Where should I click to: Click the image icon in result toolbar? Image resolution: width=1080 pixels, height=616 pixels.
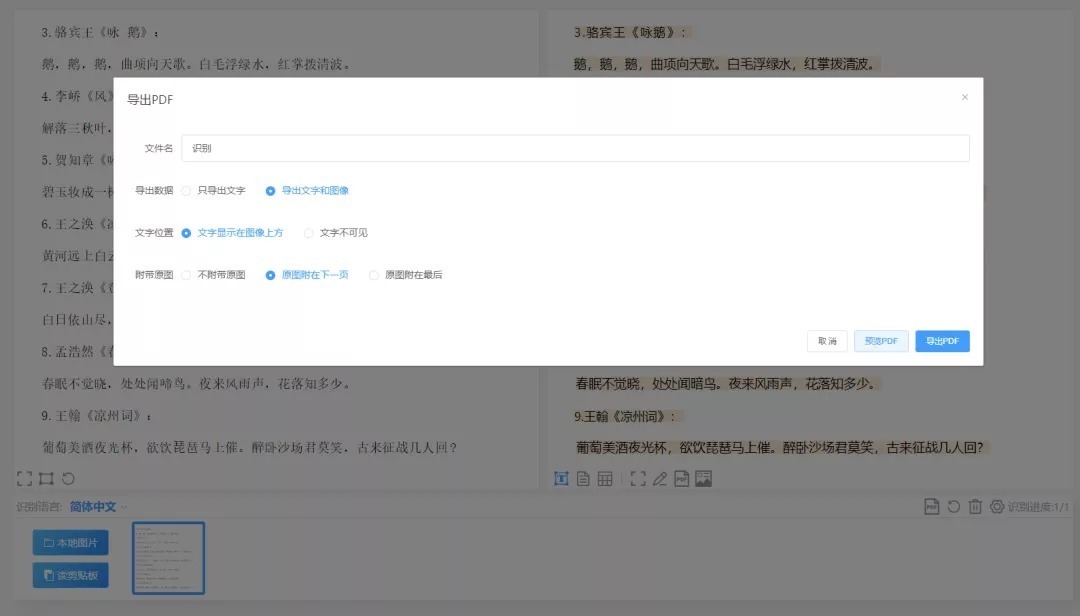(x=704, y=479)
